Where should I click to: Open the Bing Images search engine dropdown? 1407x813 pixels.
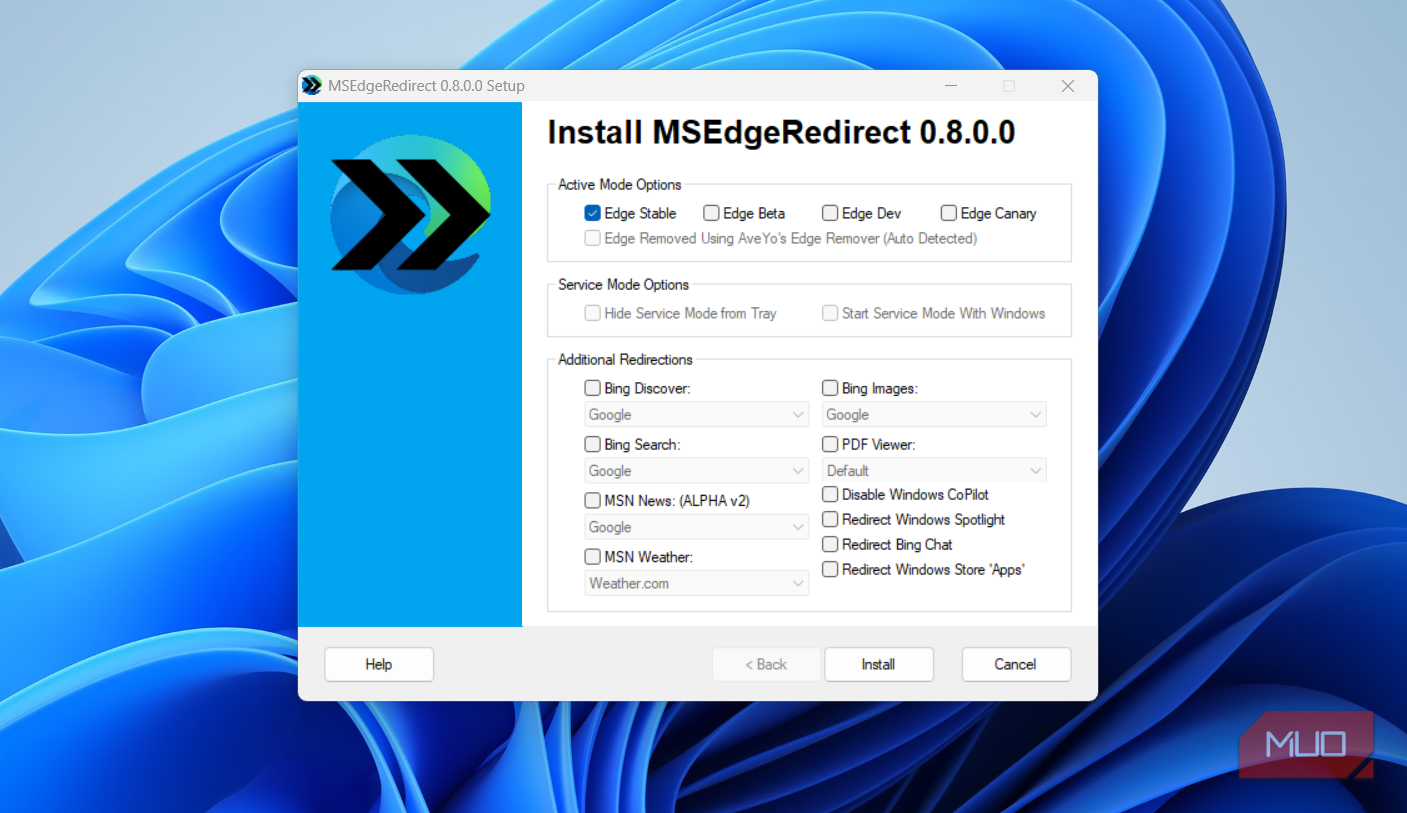(x=934, y=415)
